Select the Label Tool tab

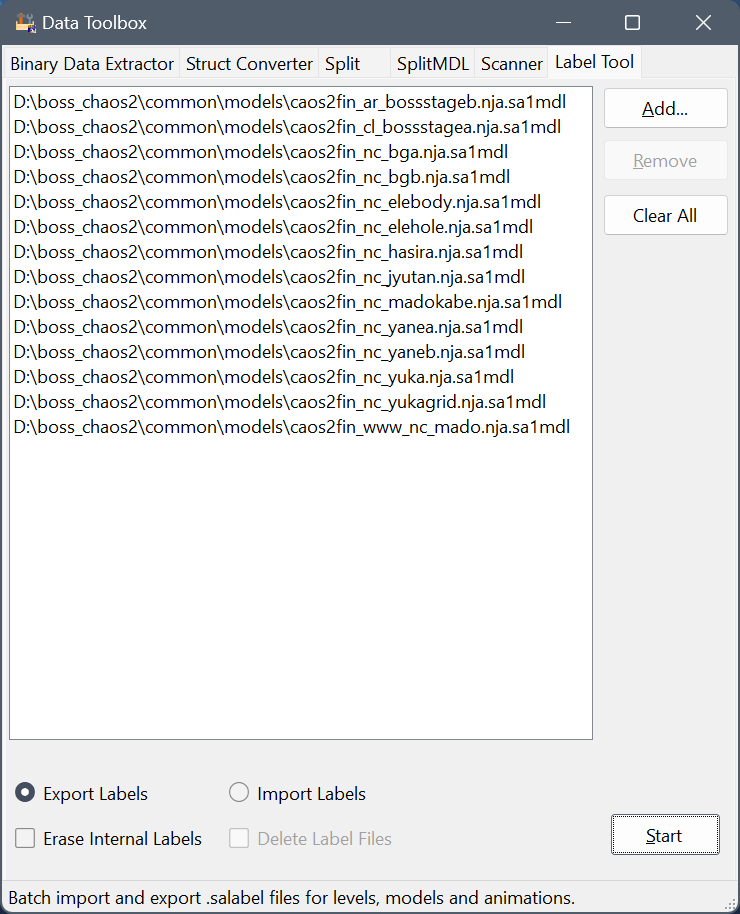coord(594,62)
